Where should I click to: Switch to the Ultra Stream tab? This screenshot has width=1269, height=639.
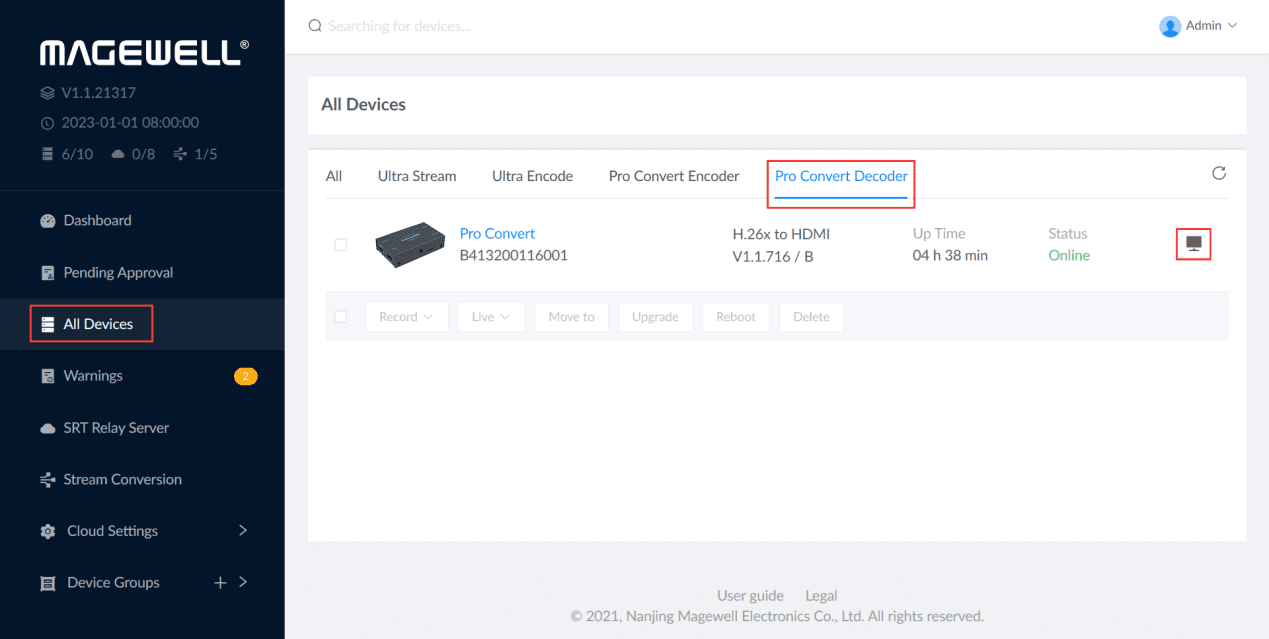tap(416, 176)
